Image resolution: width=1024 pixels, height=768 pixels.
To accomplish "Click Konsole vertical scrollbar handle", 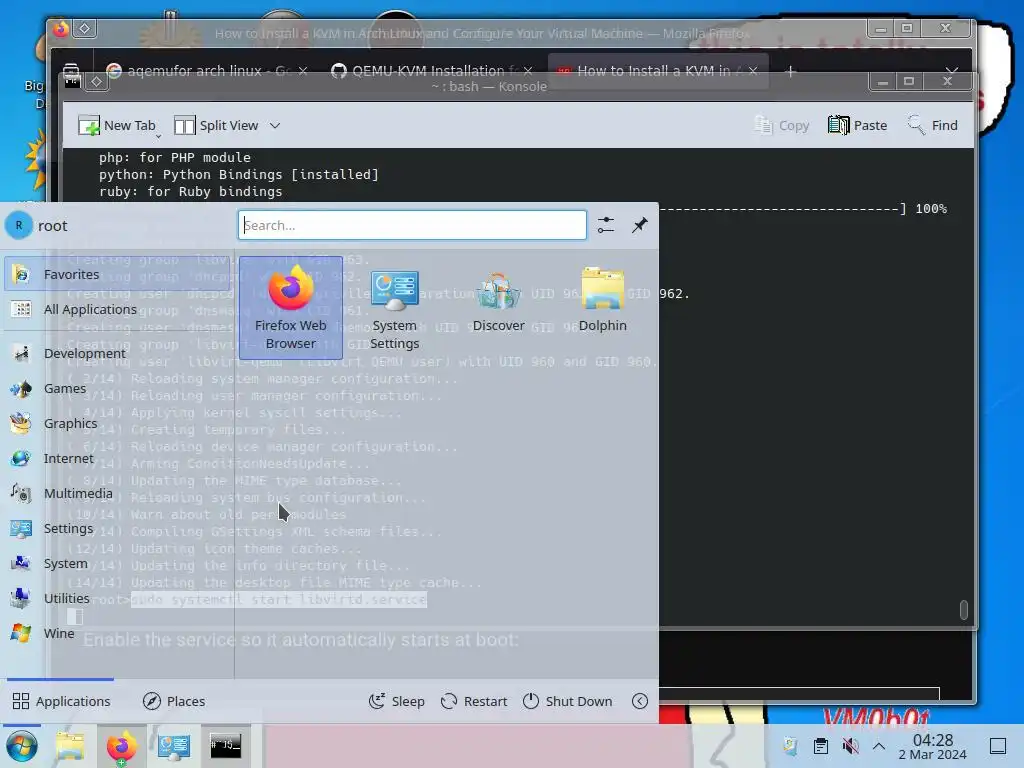I will click(963, 609).
